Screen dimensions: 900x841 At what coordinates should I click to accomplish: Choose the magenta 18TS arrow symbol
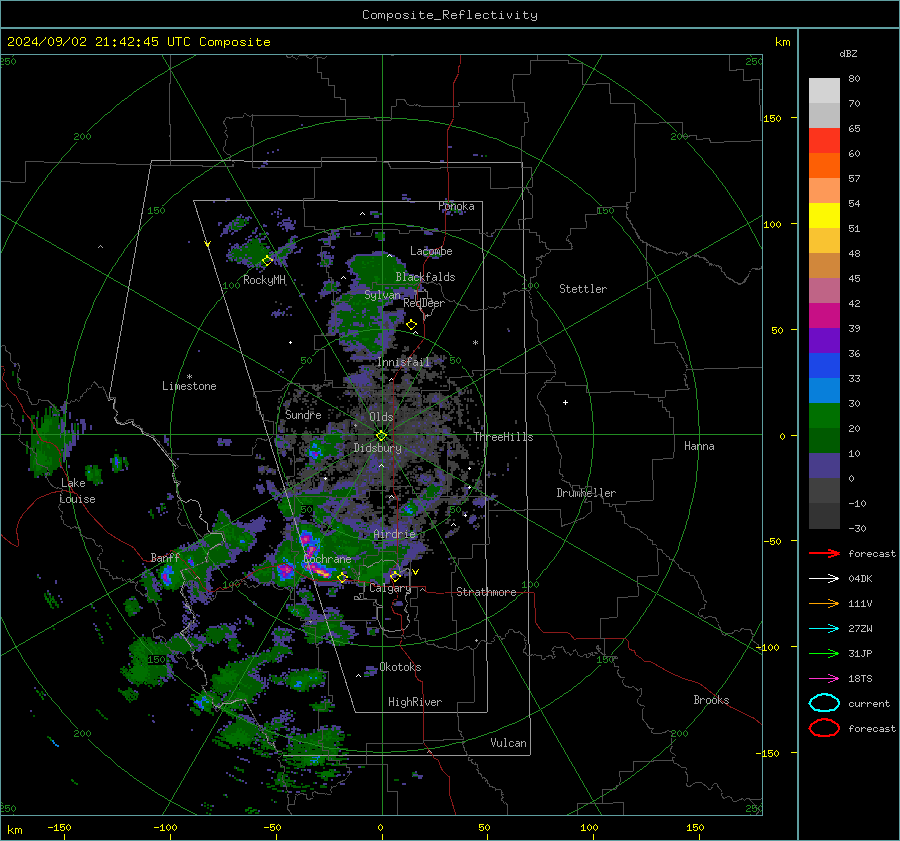click(x=824, y=678)
